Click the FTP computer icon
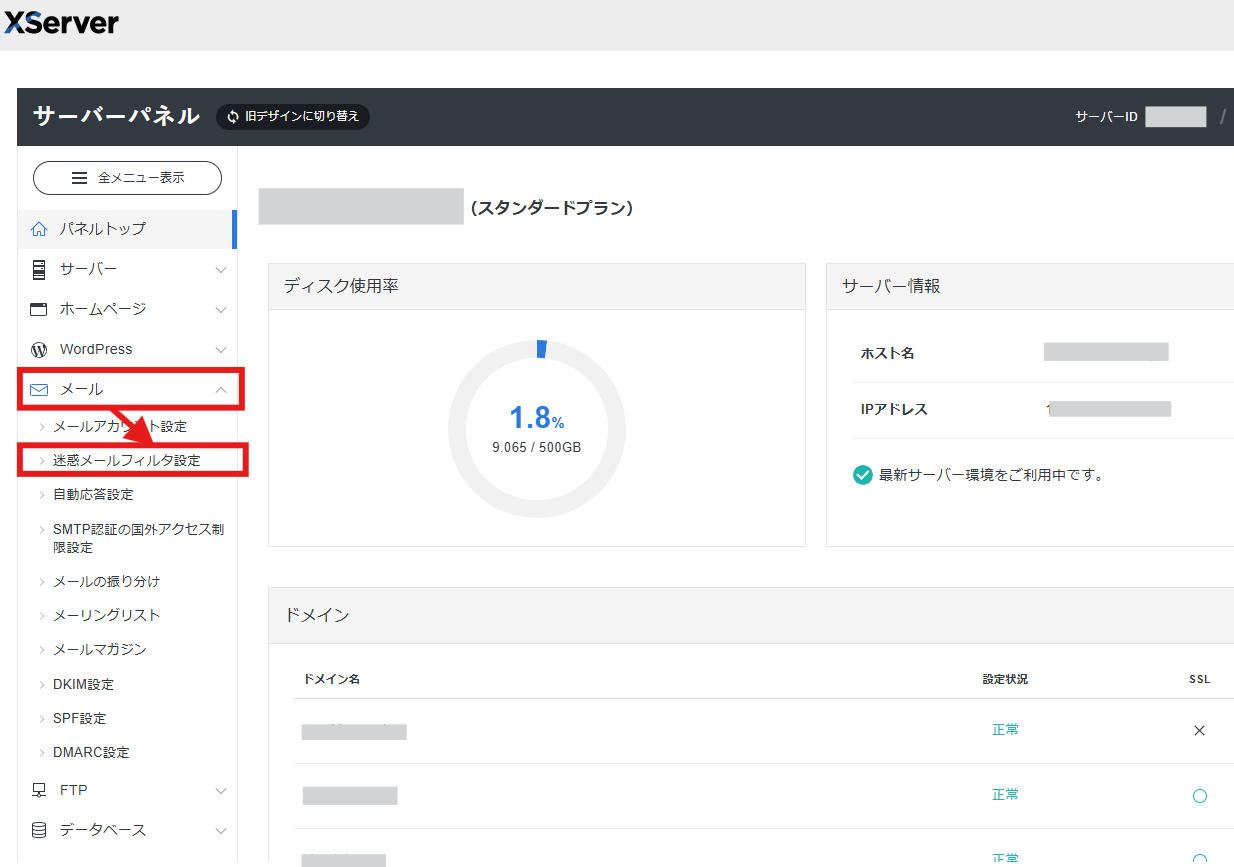Screen dimensions: 1234x867 [39, 790]
